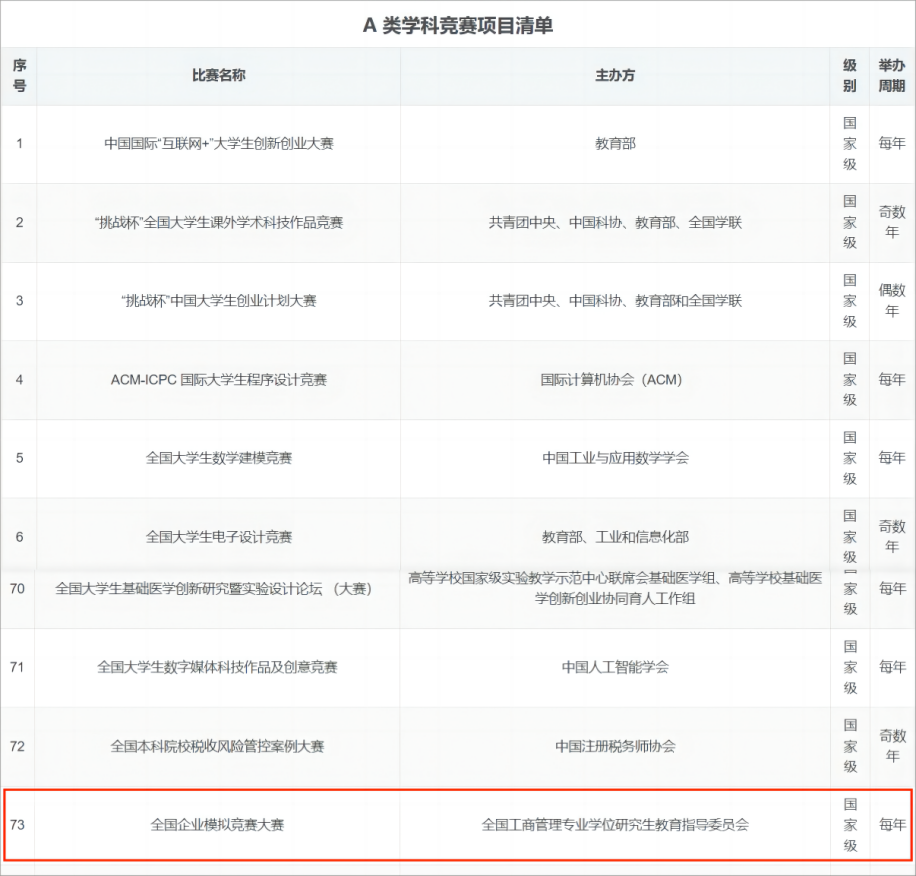The height and width of the screenshot is (876, 916).
Task: Click the 级别 column header
Action: coord(849,76)
